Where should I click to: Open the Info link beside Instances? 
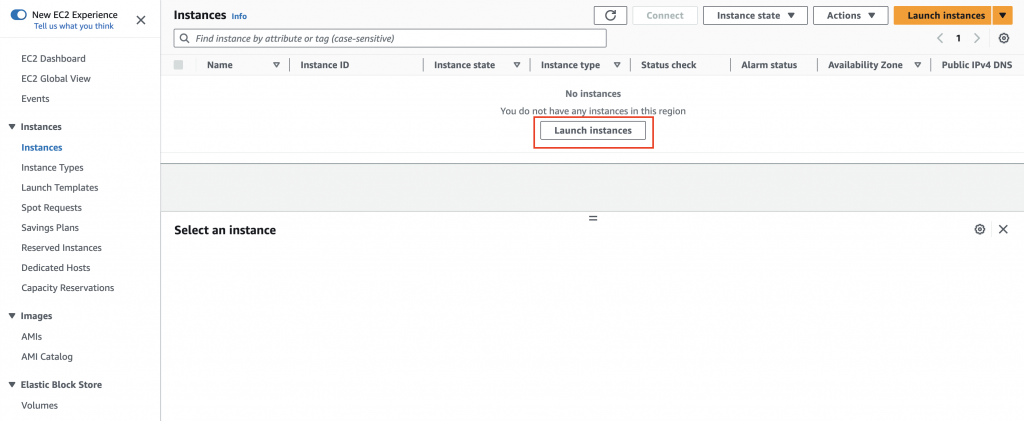[239, 16]
